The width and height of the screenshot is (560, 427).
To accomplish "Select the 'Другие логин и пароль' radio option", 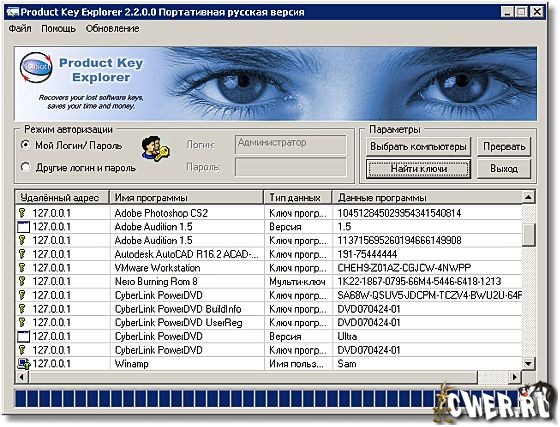I will coord(25,167).
